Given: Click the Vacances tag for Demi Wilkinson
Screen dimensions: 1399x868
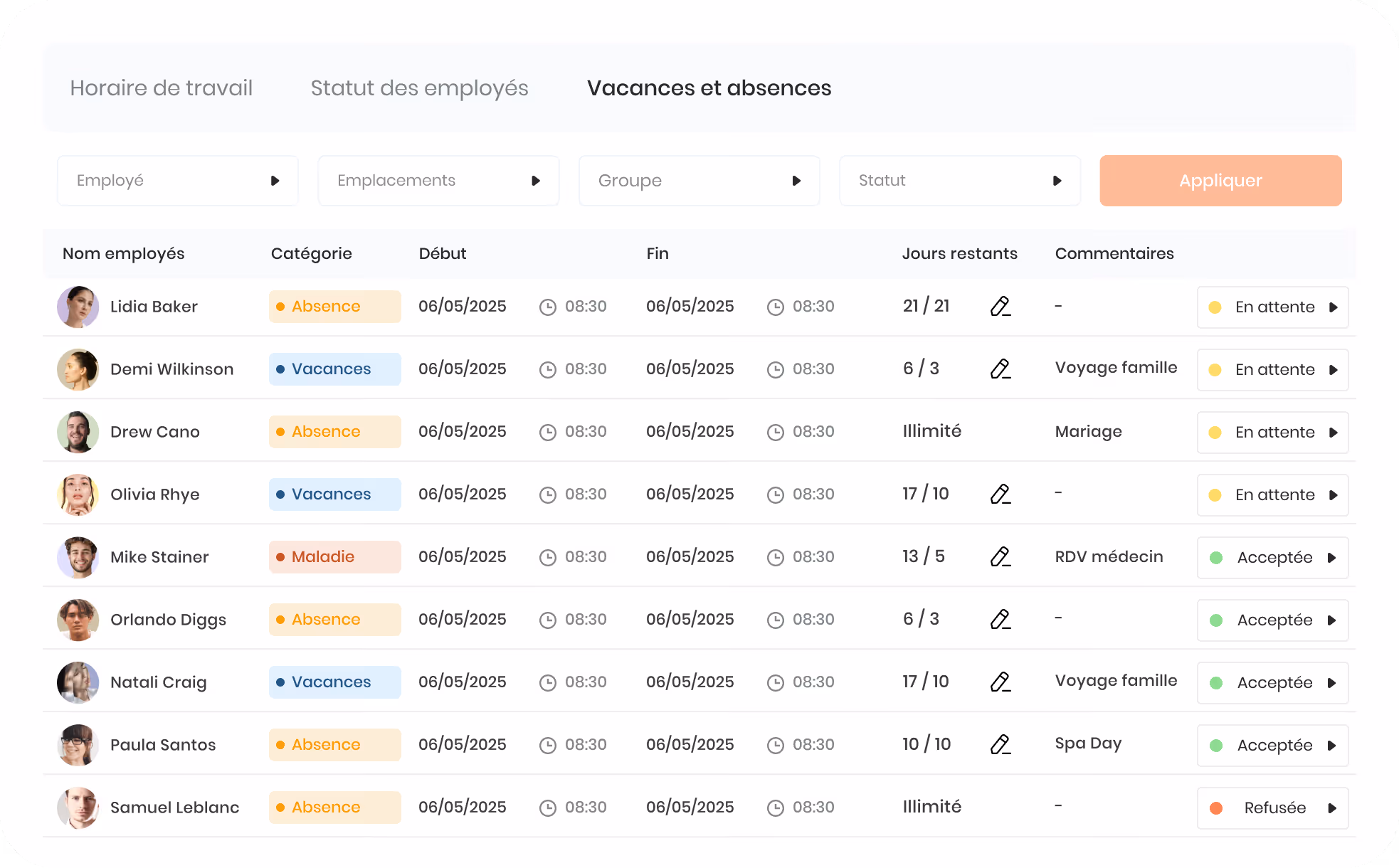Looking at the screenshot, I should (x=335, y=369).
